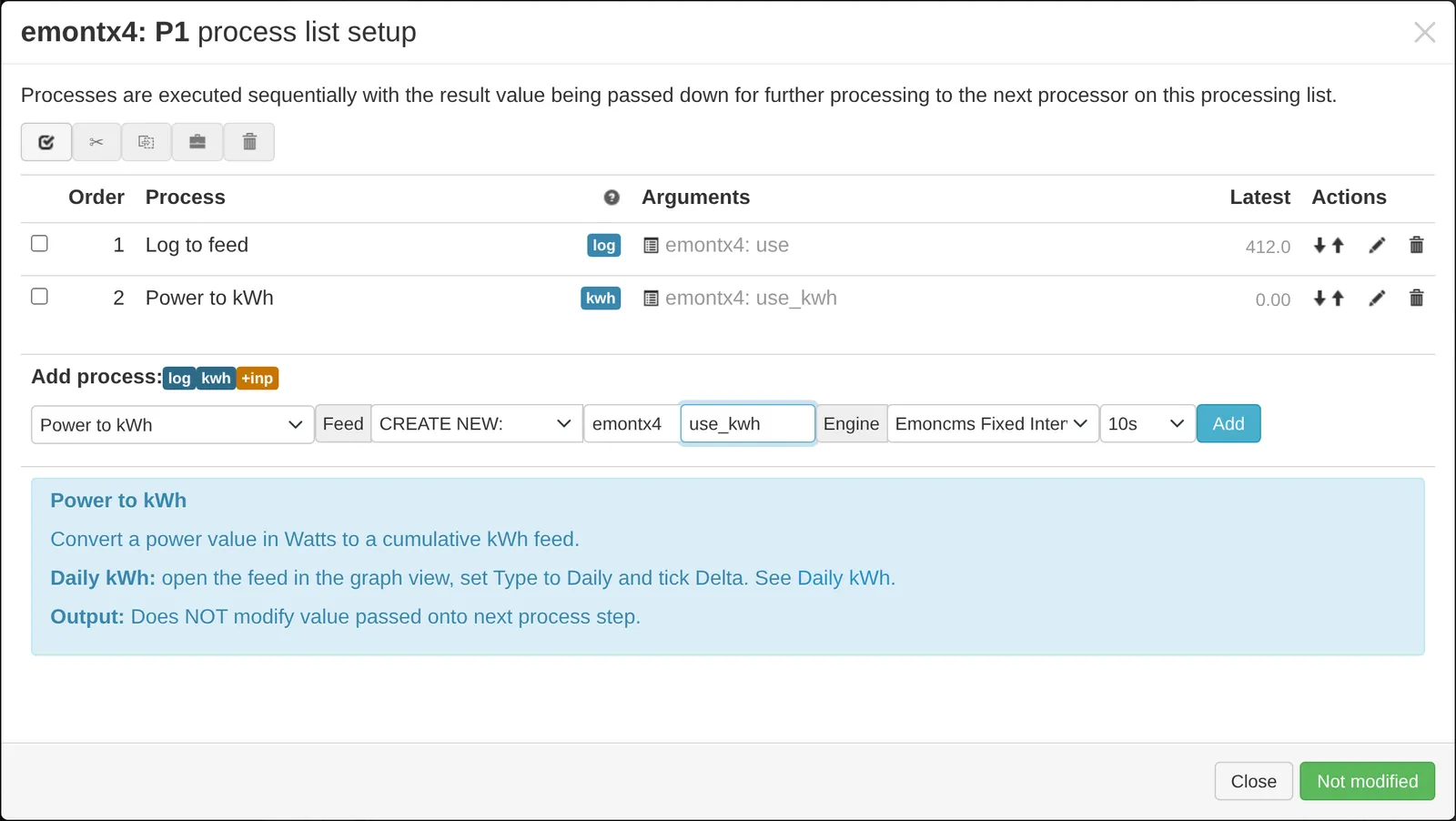Click the emontx4 feed tag field
This screenshot has height=821, width=1456.
pos(632,424)
